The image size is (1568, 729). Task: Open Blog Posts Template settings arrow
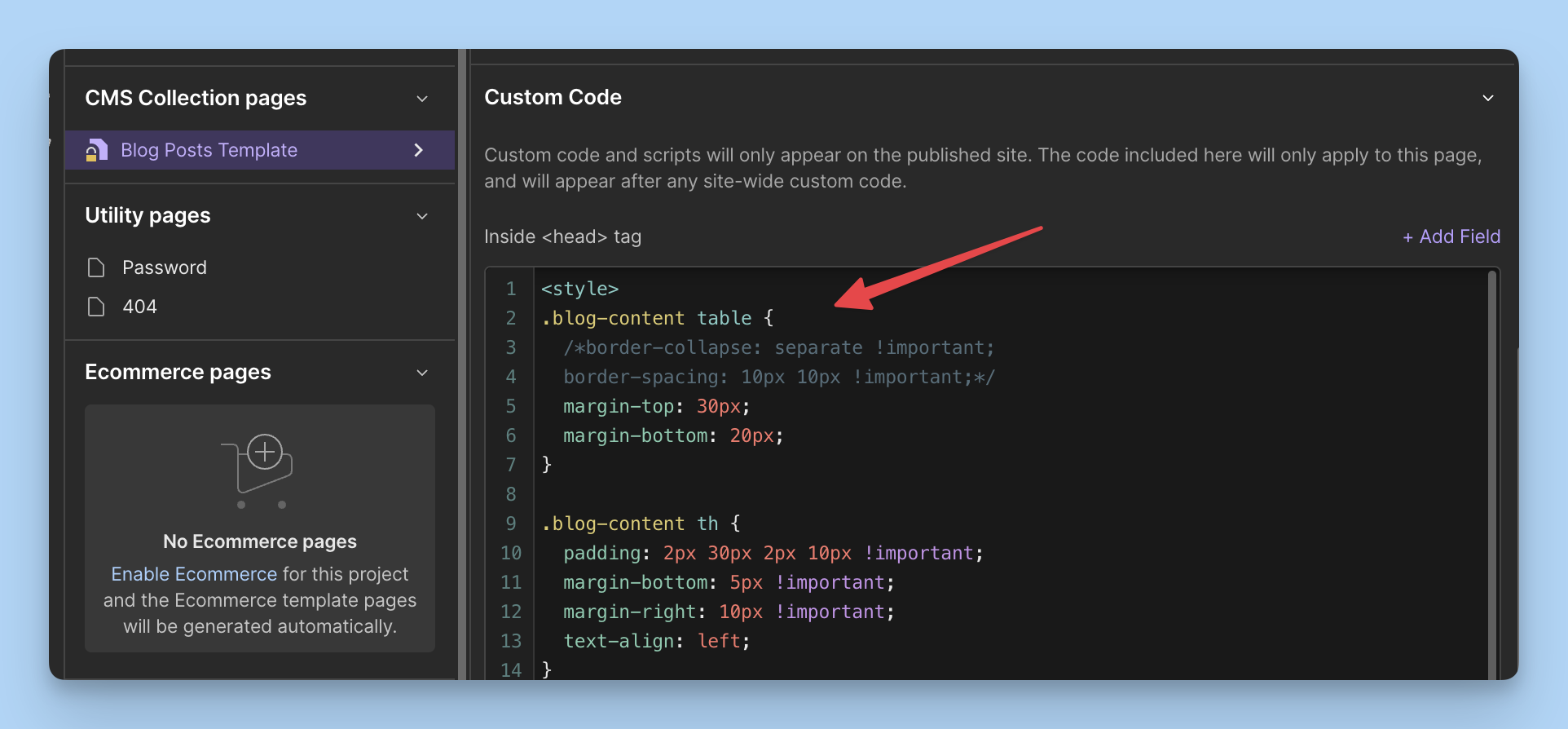[x=419, y=150]
